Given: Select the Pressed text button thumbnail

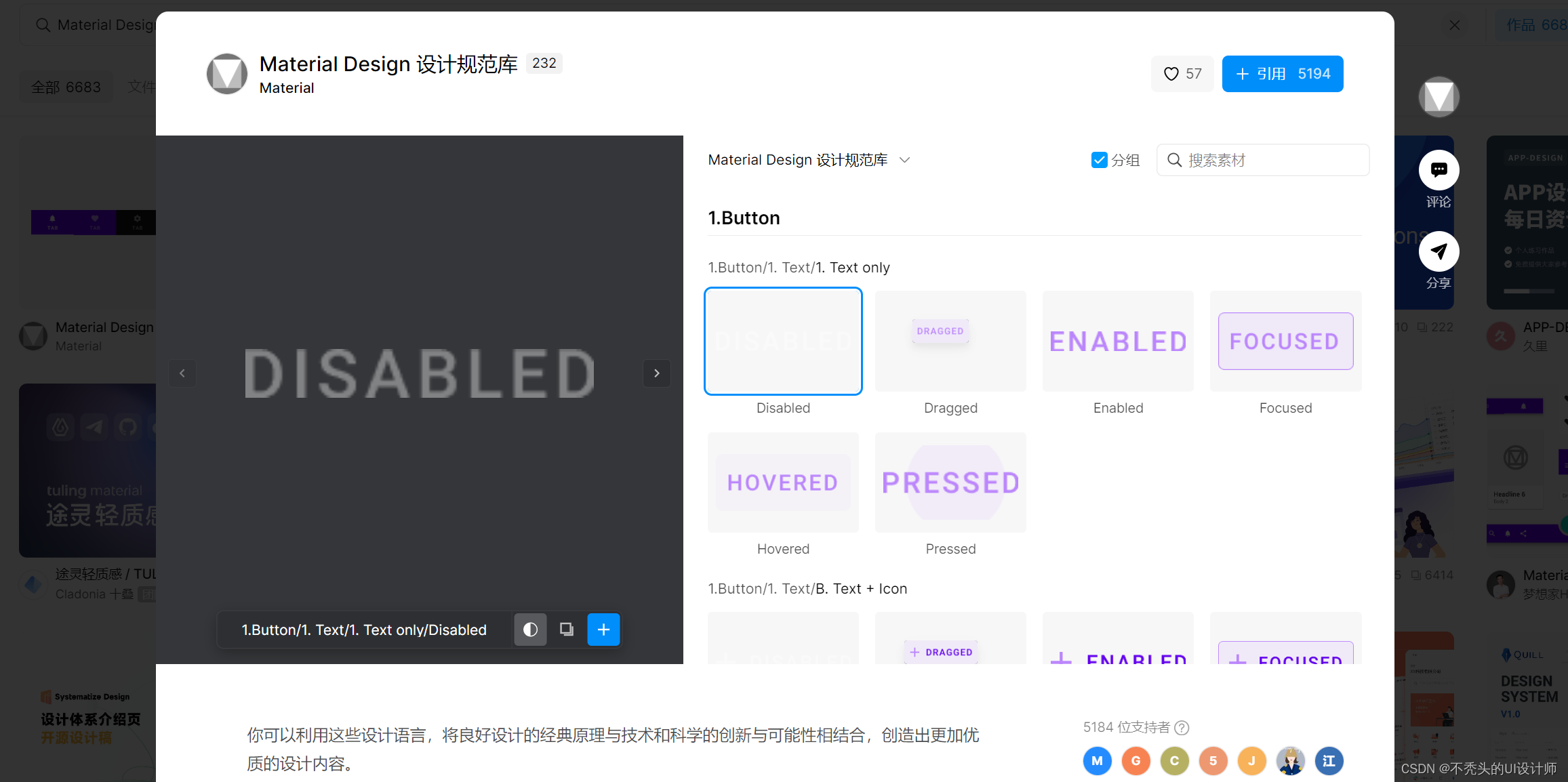Looking at the screenshot, I should click(950, 482).
